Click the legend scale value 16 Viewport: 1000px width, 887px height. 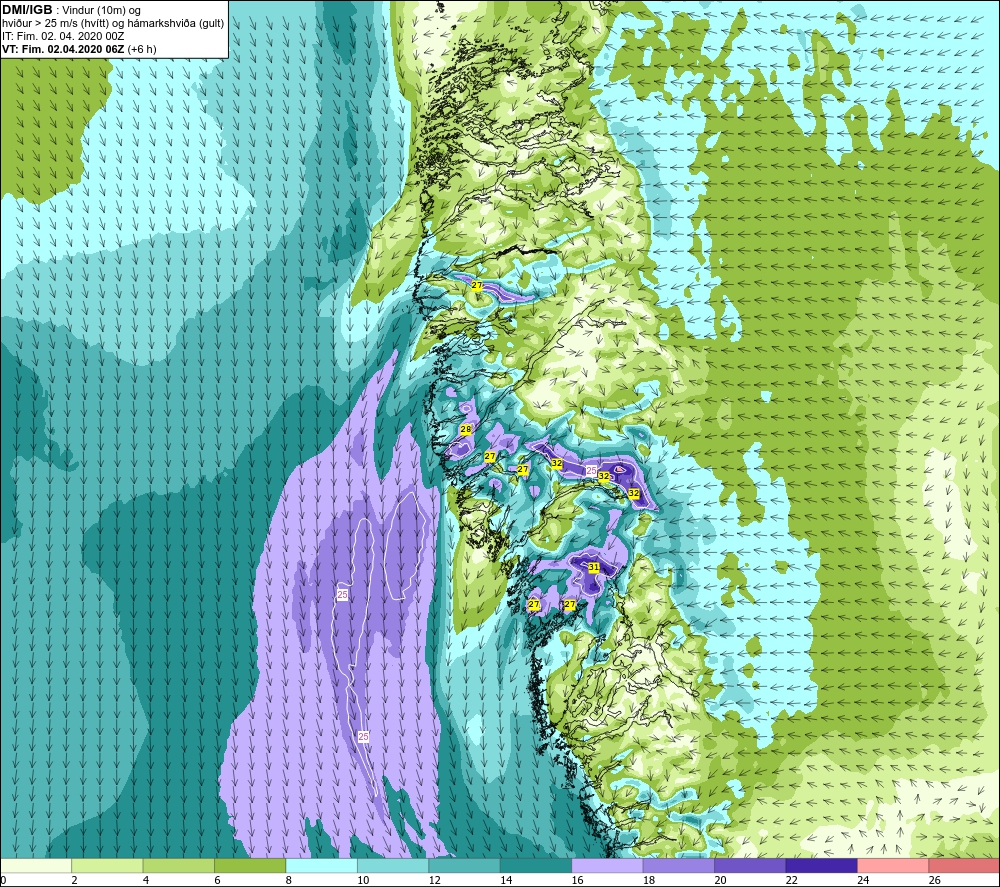click(577, 880)
